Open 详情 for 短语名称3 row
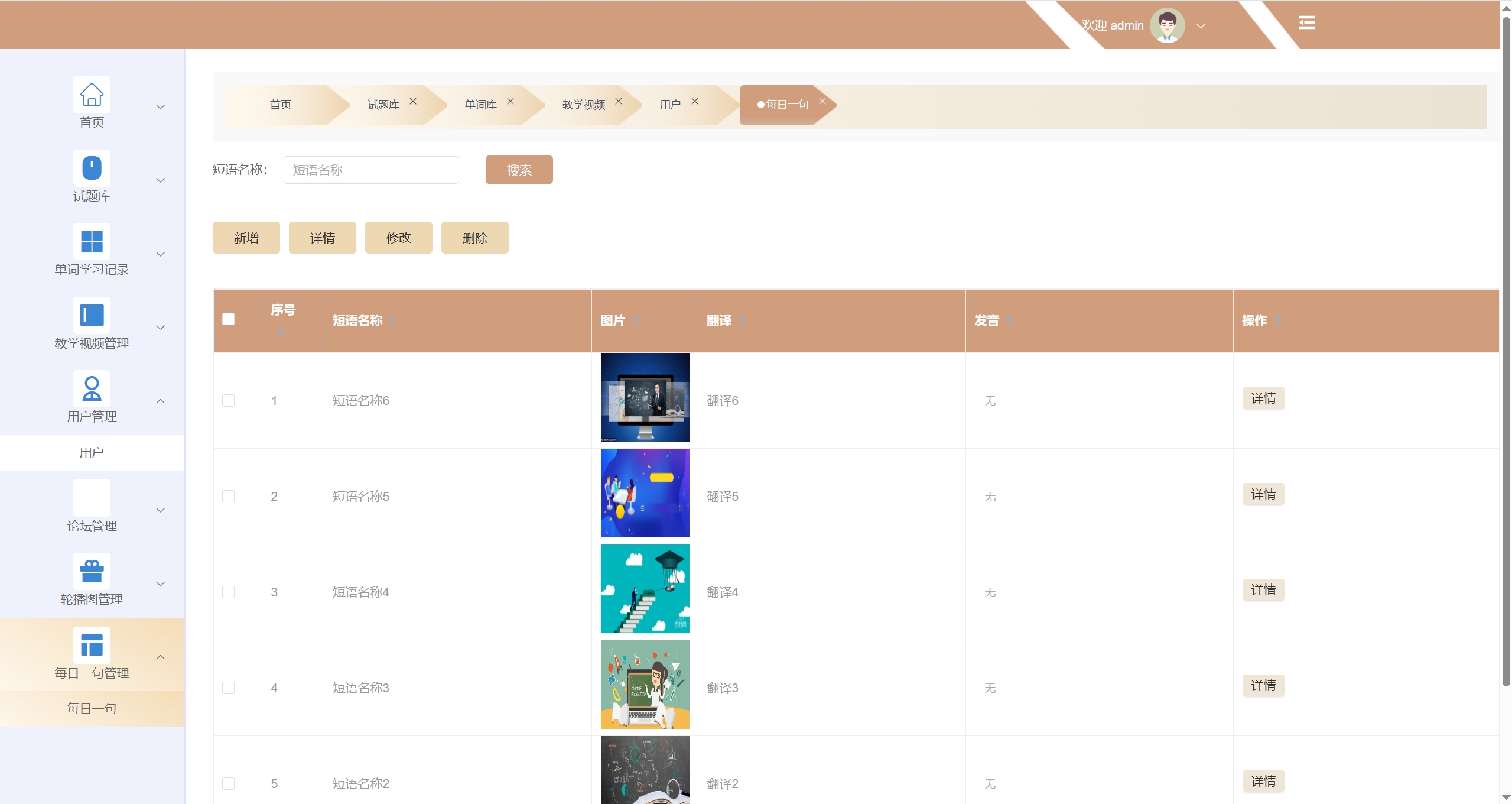 pos(1263,686)
